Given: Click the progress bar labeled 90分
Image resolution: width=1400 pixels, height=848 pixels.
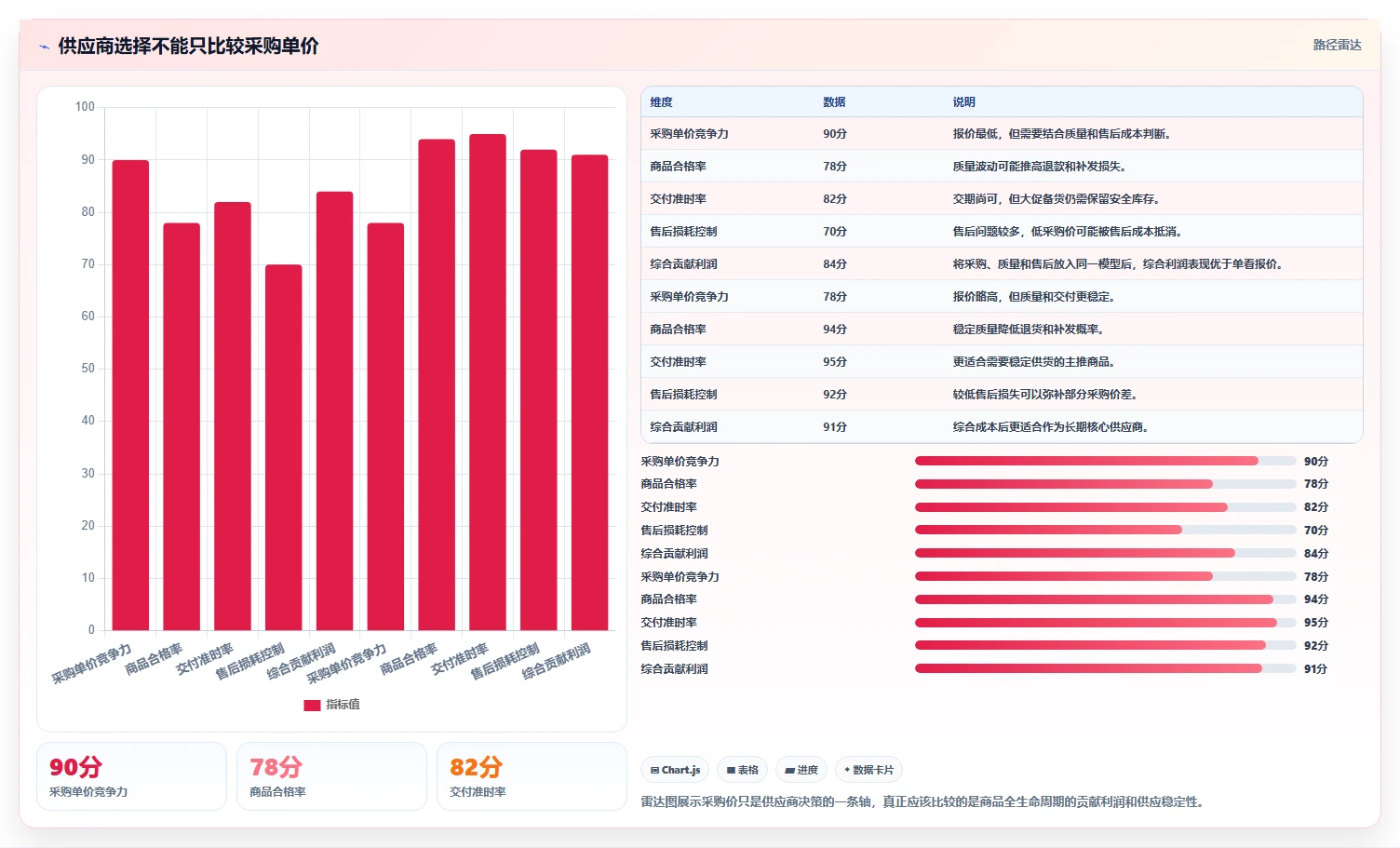Looking at the screenshot, I should (x=1106, y=461).
